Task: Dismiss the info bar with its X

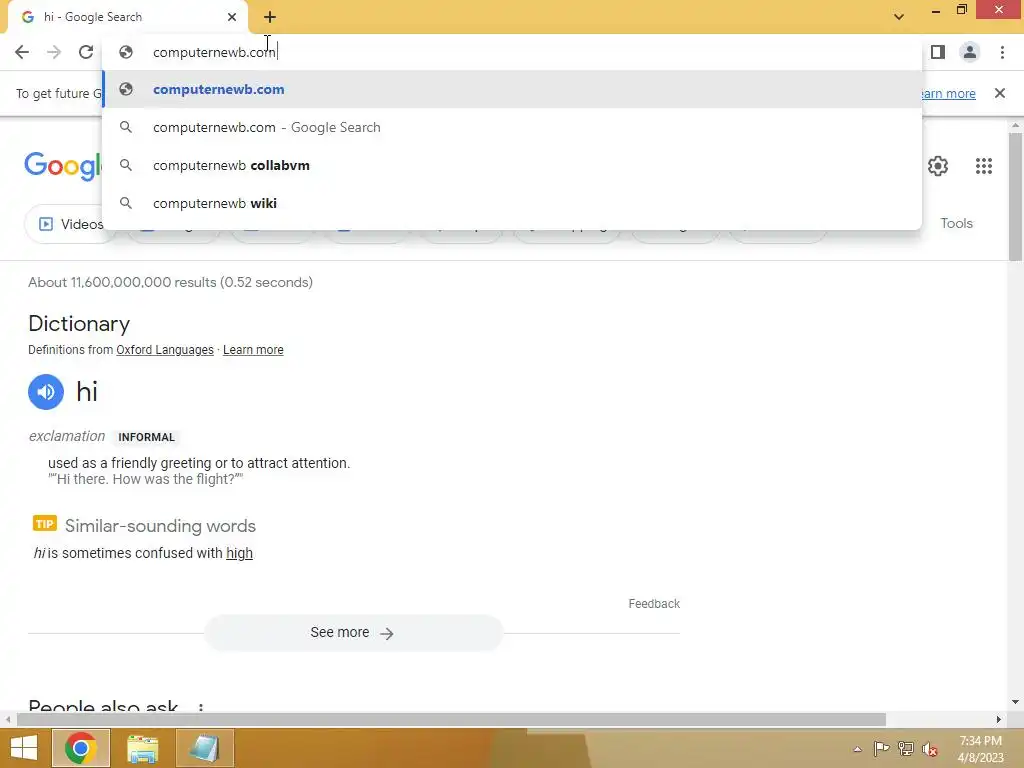Action: pos(1000,93)
